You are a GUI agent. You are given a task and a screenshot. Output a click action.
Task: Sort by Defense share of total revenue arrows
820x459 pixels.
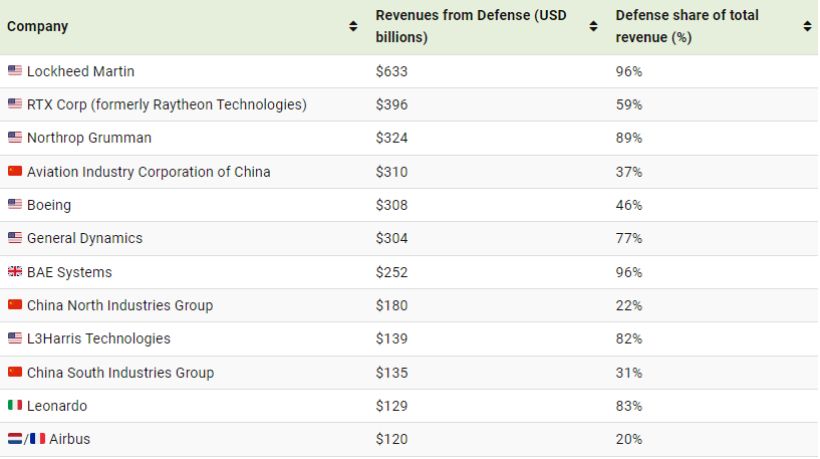coord(807,27)
